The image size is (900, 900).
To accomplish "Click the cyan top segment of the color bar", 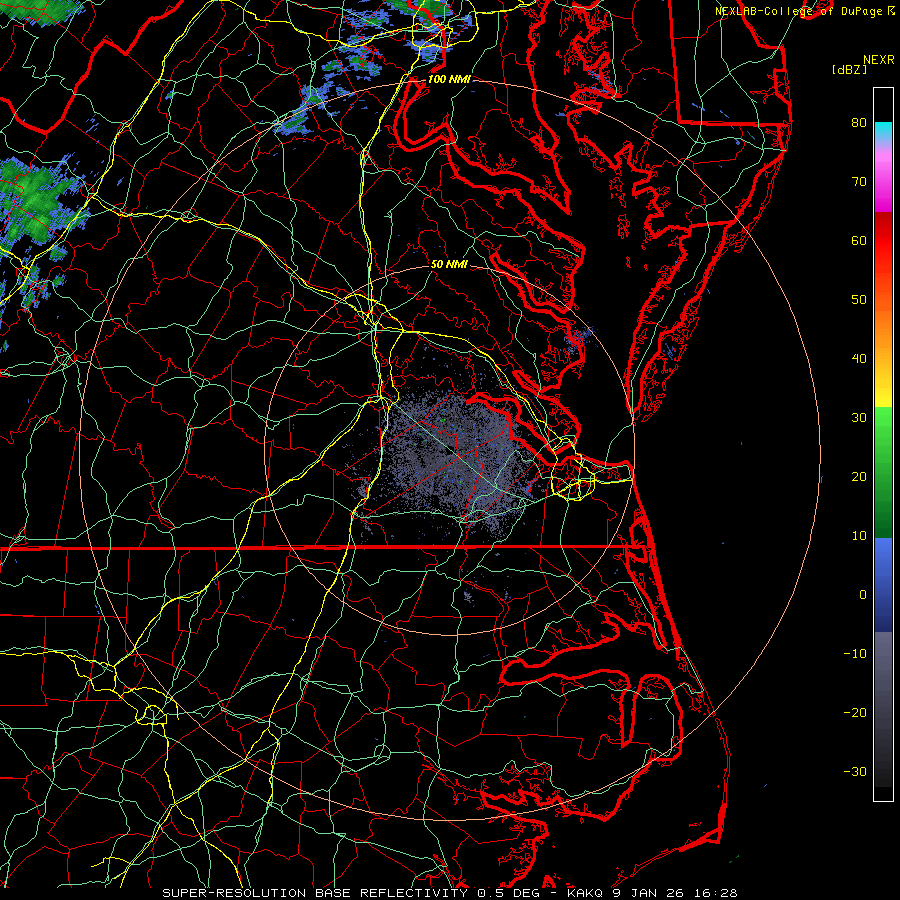I will point(883,132).
